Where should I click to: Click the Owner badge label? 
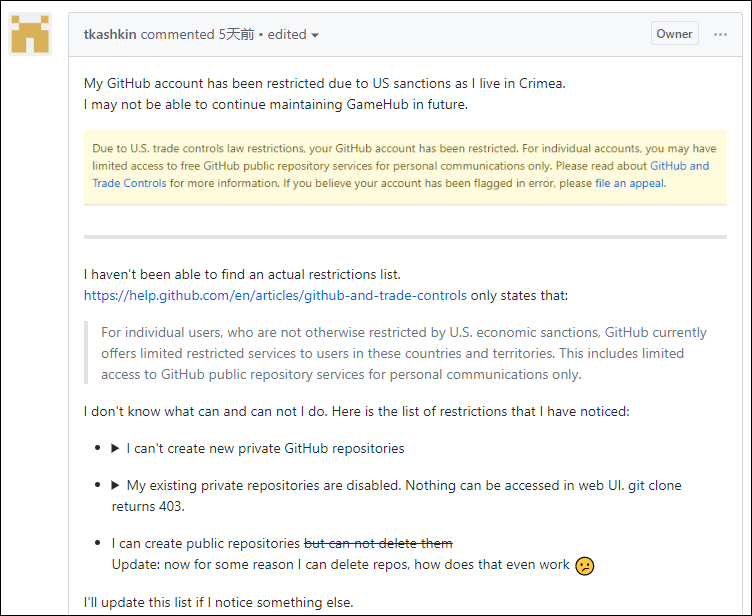pos(674,34)
